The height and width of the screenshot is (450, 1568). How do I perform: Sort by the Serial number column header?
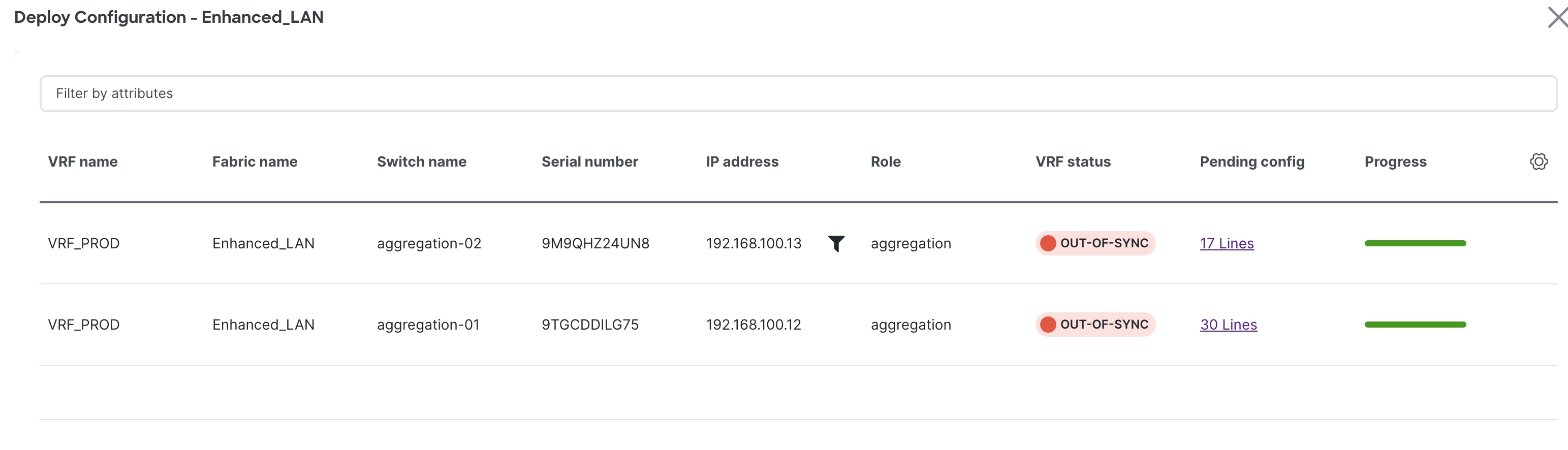[589, 162]
